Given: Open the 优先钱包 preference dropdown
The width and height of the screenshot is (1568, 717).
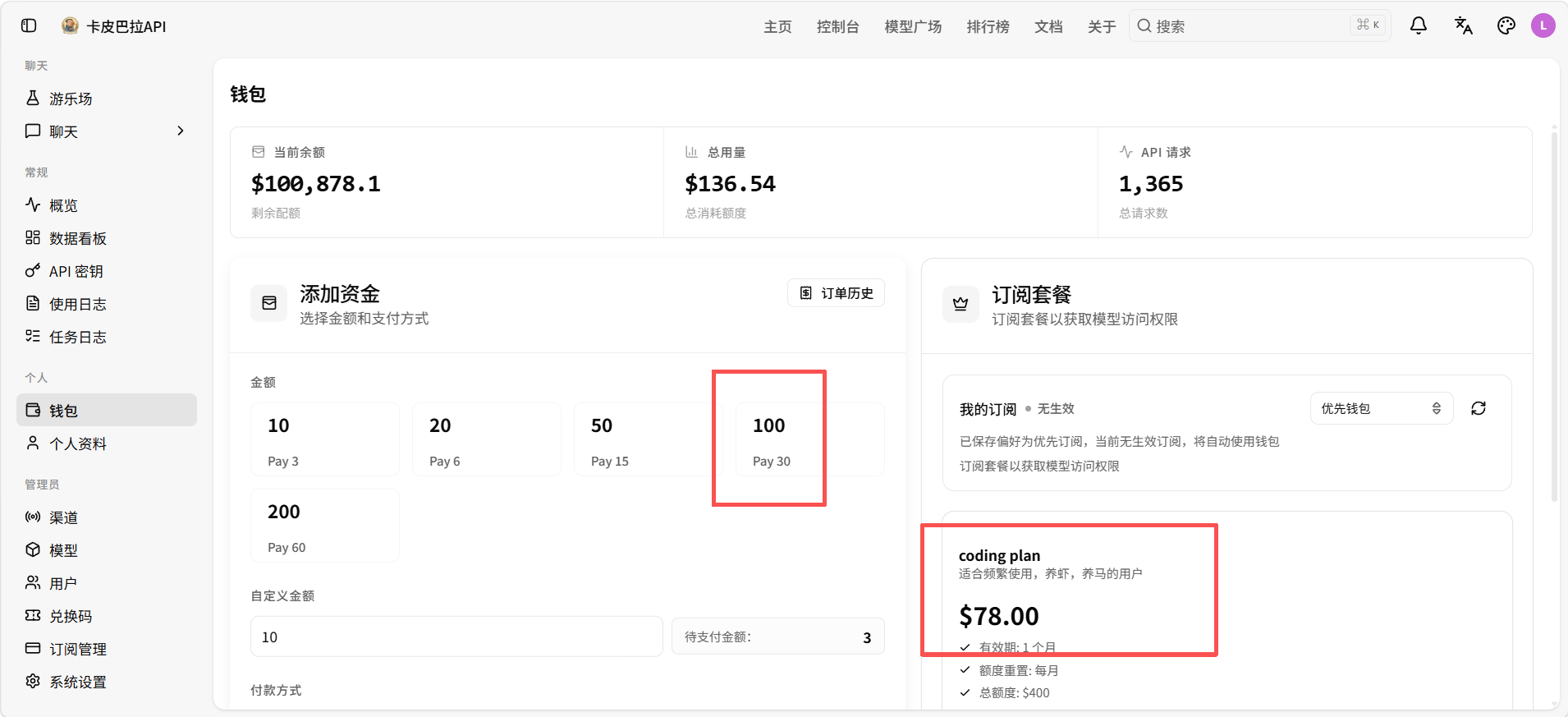Looking at the screenshot, I should 1382,408.
